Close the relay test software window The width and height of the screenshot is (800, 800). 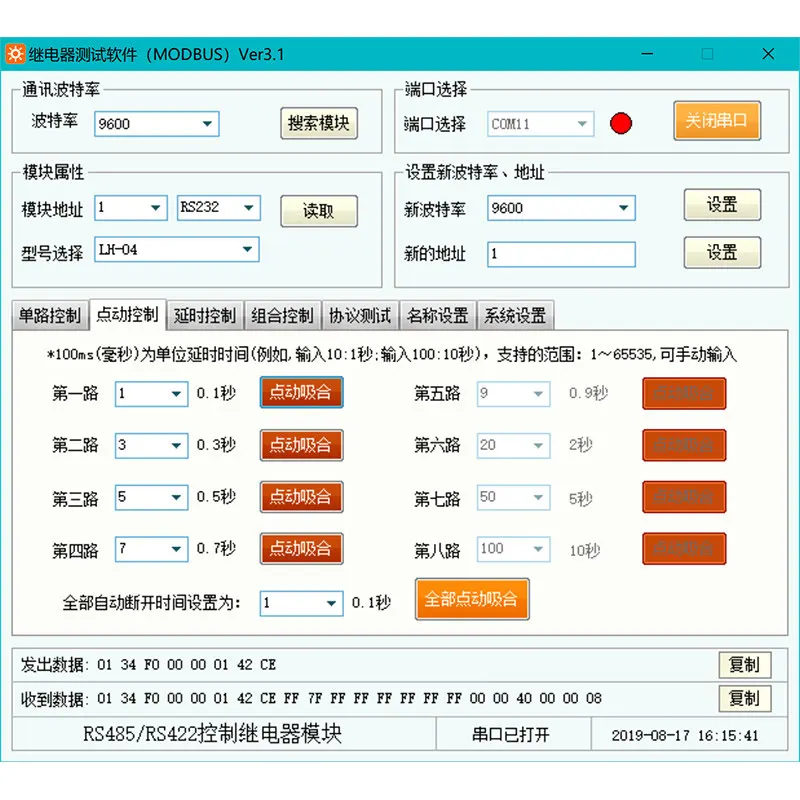pos(768,54)
